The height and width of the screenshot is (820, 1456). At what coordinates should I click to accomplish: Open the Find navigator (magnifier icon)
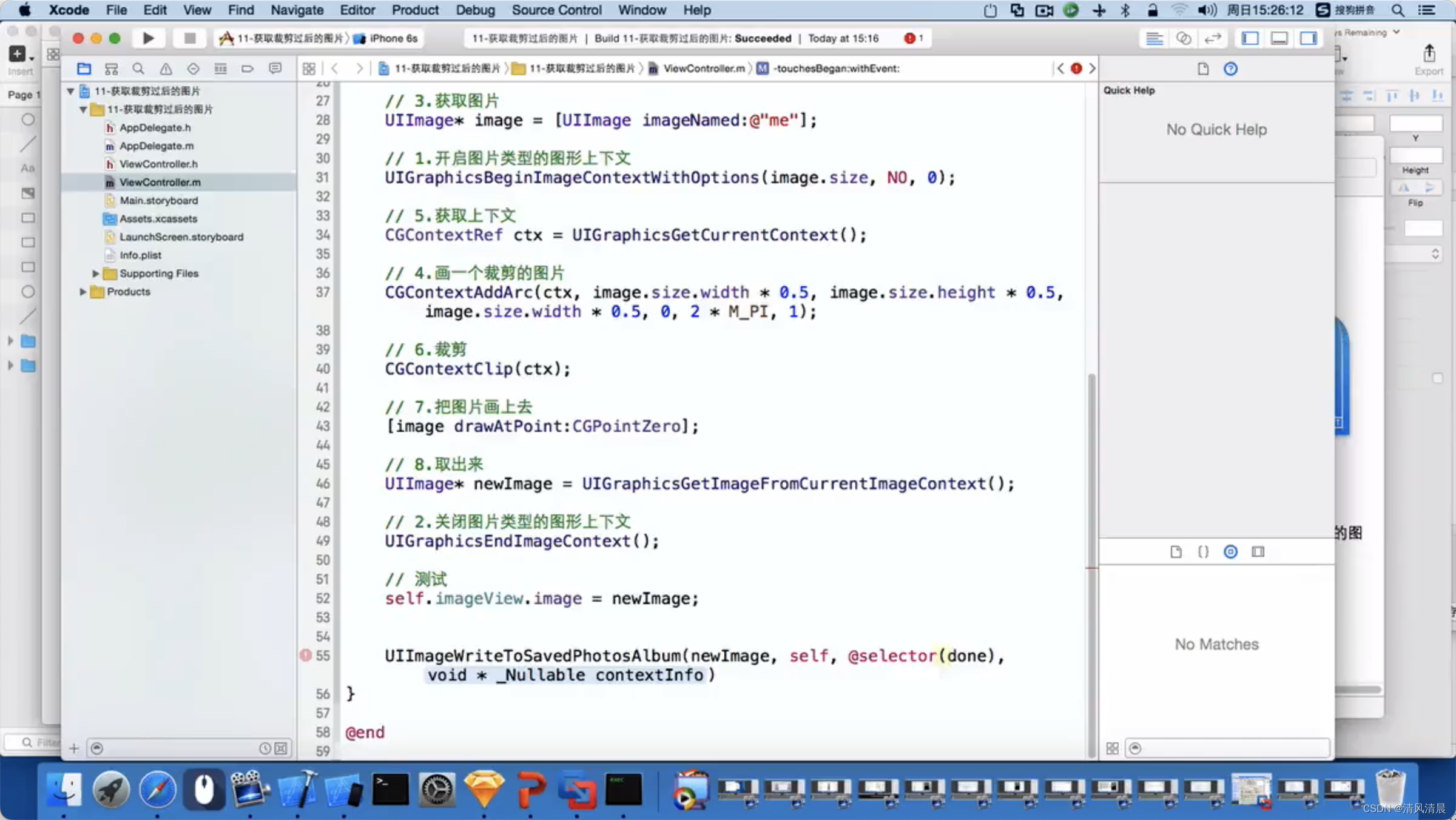(138, 69)
